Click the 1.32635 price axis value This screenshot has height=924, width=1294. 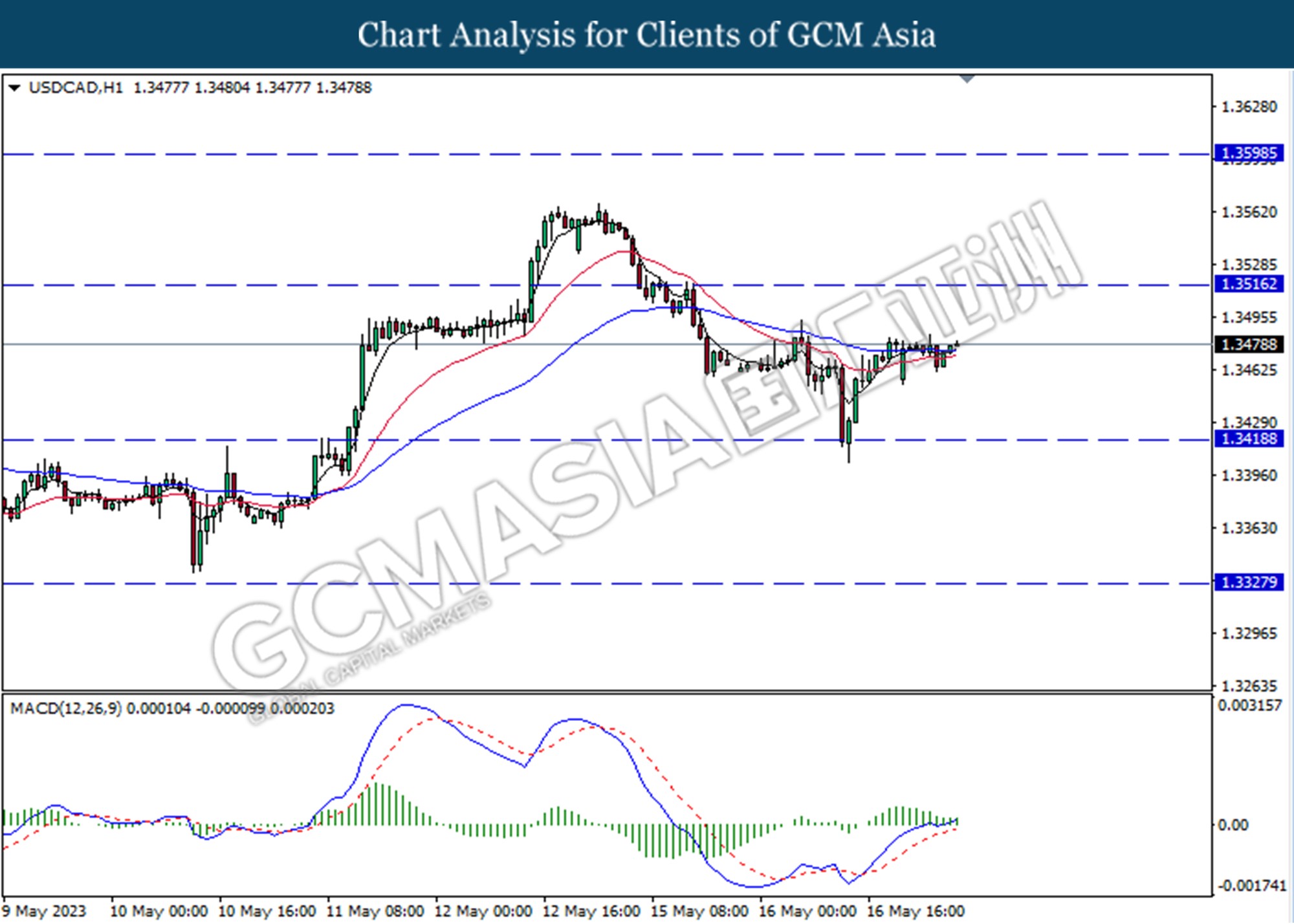[x=1249, y=685]
